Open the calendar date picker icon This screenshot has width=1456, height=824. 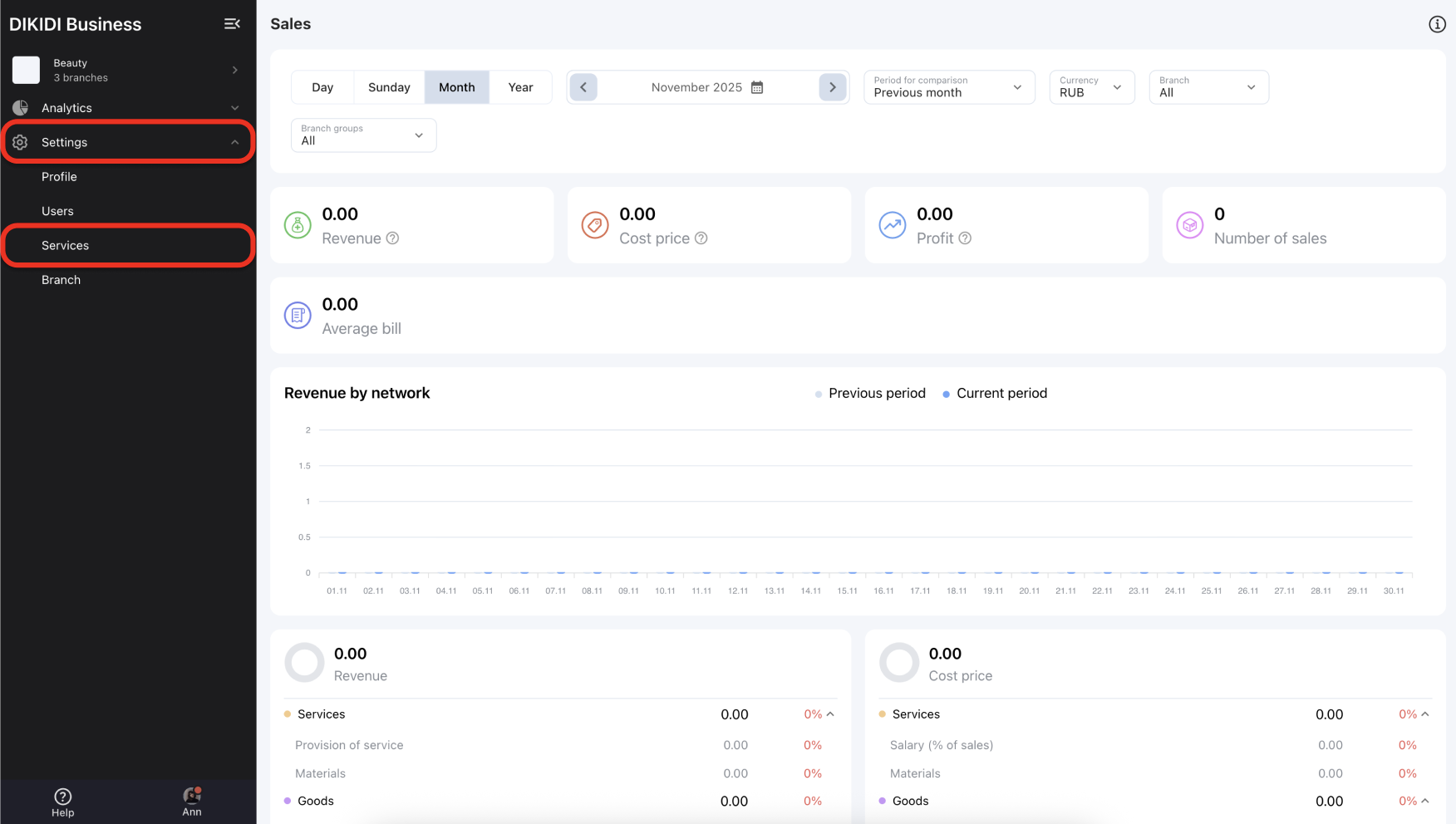click(x=757, y=87)
